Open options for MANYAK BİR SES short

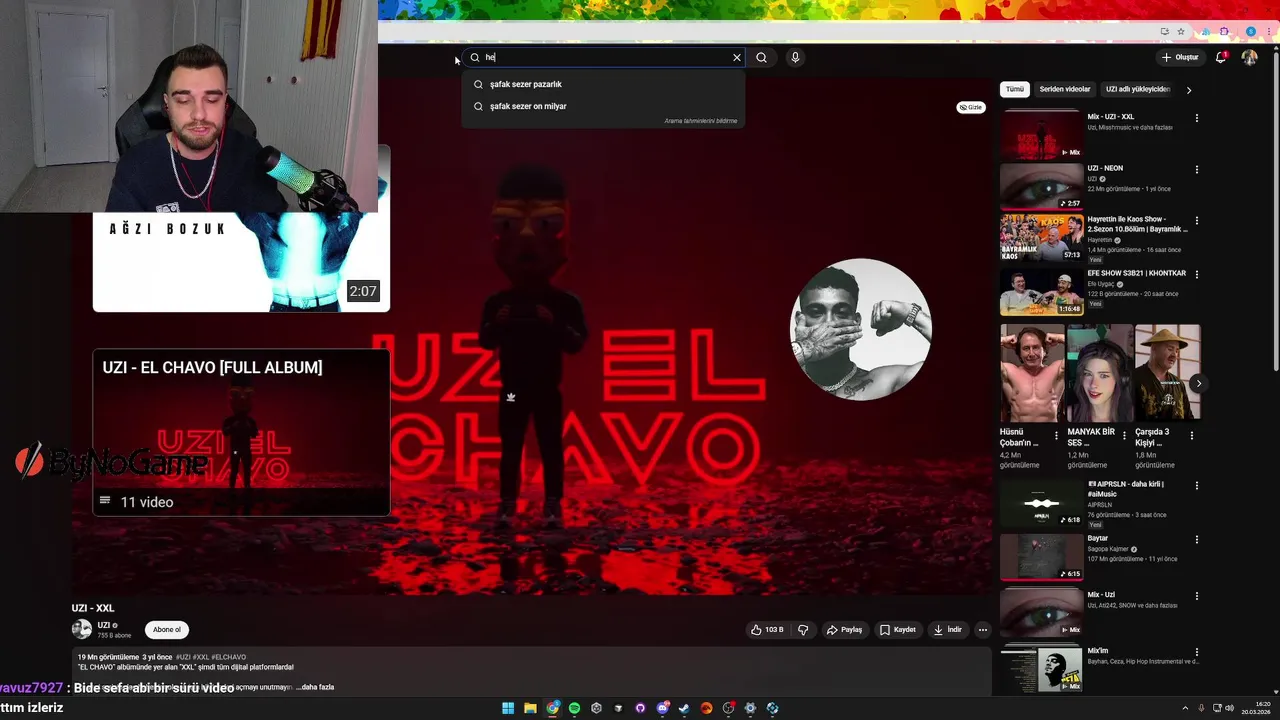[x=1124, y=436]
